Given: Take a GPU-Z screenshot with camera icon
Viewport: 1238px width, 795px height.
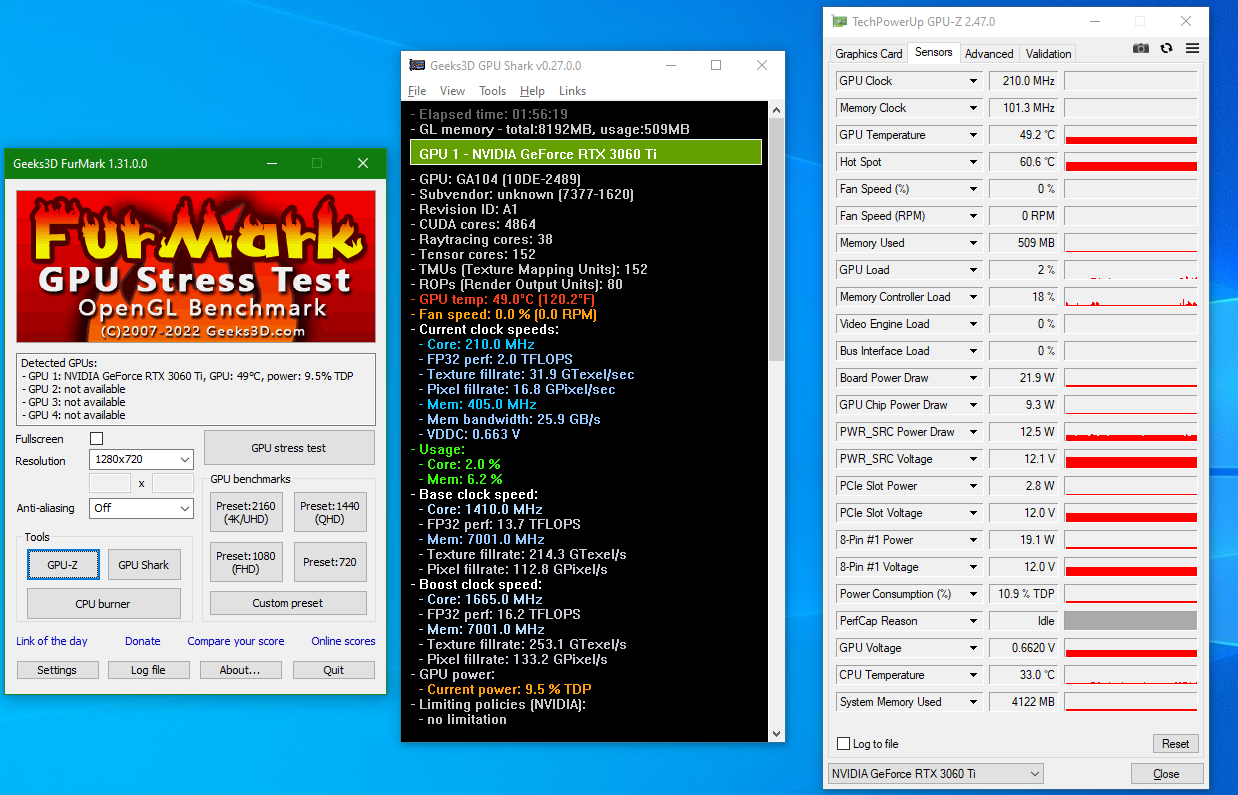Looking at the screenshot, I should (1140, 48).
